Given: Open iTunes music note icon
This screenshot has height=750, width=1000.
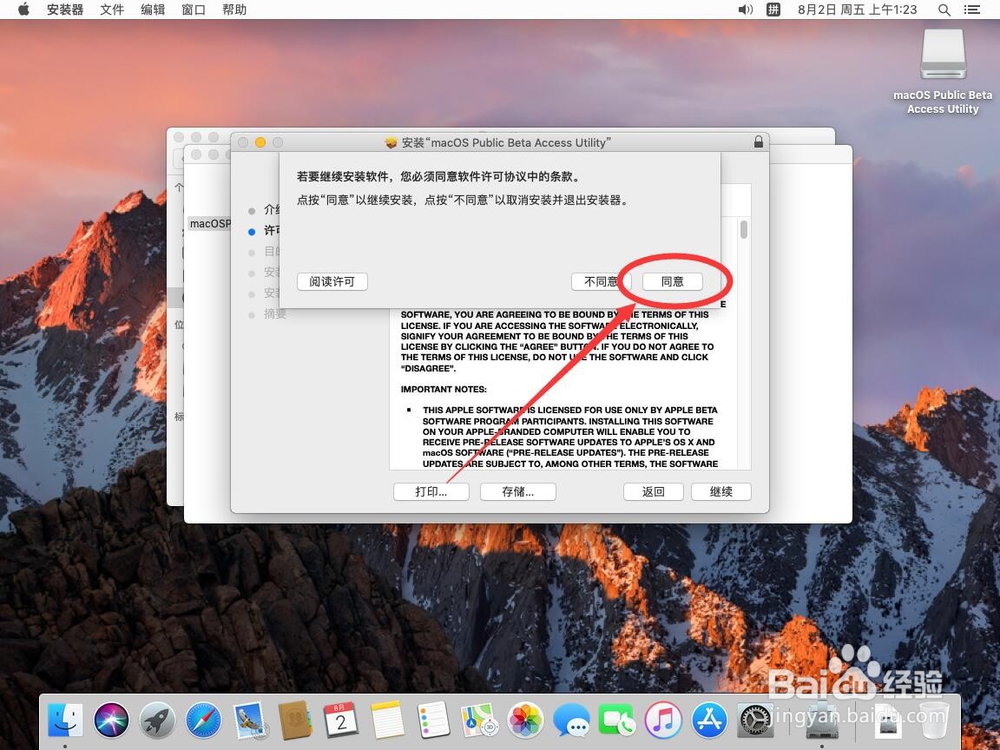Looking at the screenshot, I should click(x=663, y=721).
